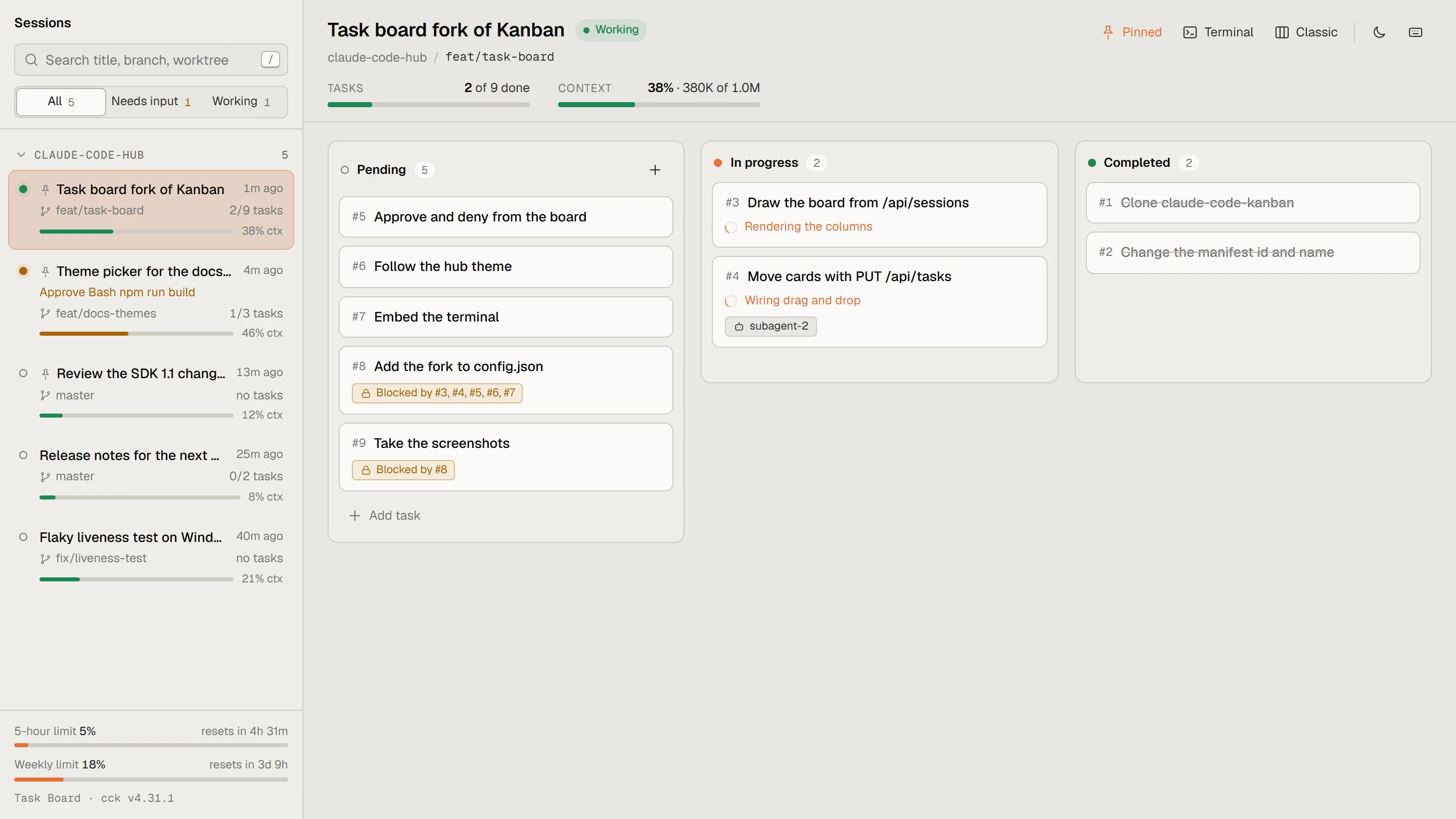Screen dimensions: 1456x819
Task: Open keyboard shortcuts icon in header
Action: pyautogui.click(x=1416, y=32)
